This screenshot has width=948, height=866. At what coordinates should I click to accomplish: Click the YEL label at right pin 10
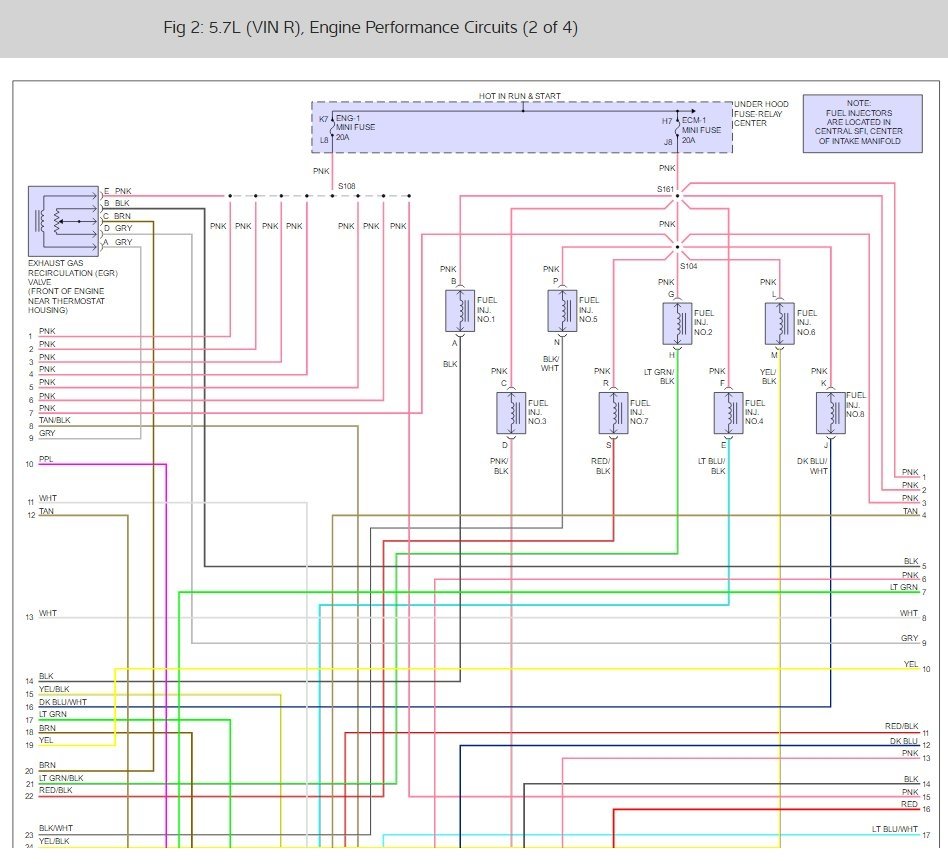pyautogui.click(x=911, y=665)
